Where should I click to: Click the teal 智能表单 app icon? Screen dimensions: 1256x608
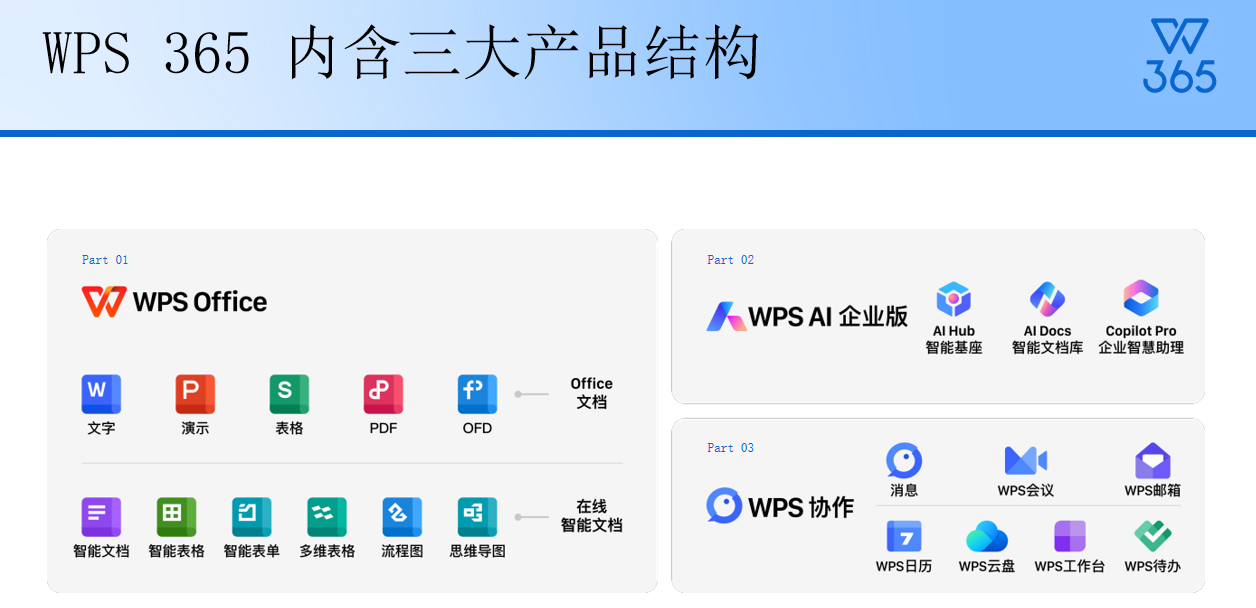point(251,517)
